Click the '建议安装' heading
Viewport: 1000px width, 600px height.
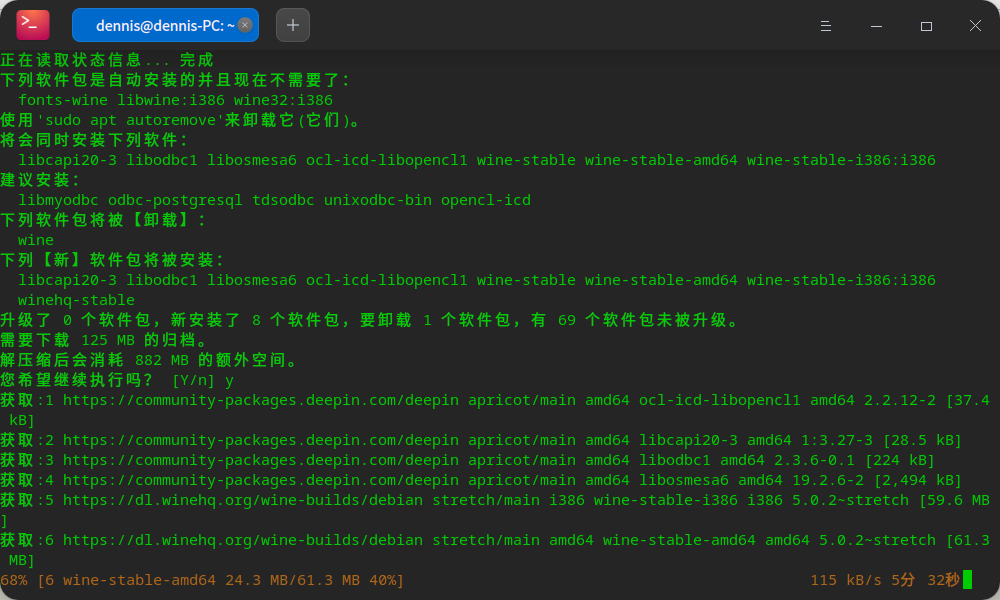pyautogui.click(x=40, y=180)
